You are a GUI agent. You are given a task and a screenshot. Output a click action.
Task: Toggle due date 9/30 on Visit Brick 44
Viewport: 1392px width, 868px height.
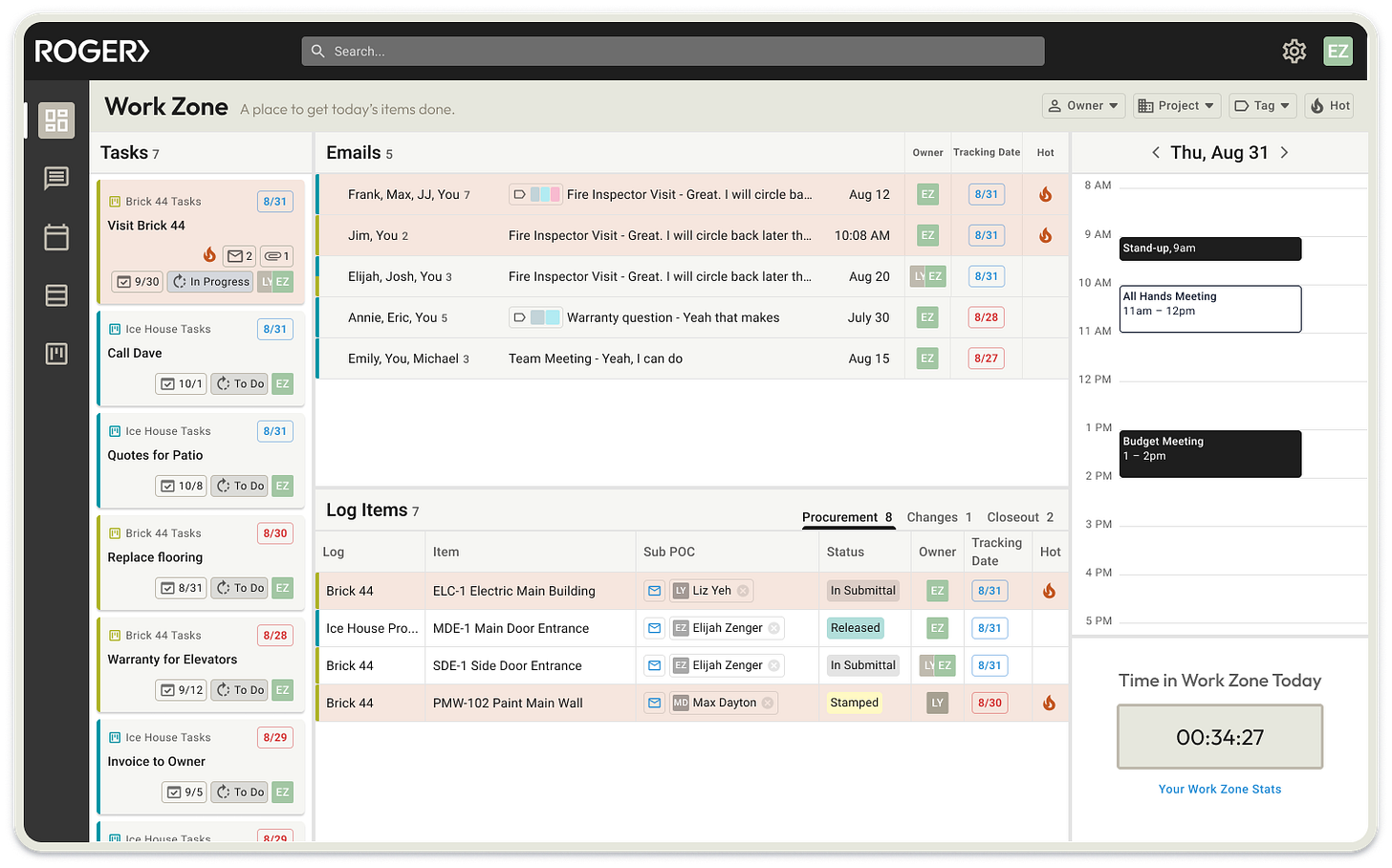[x=139, y=282]
